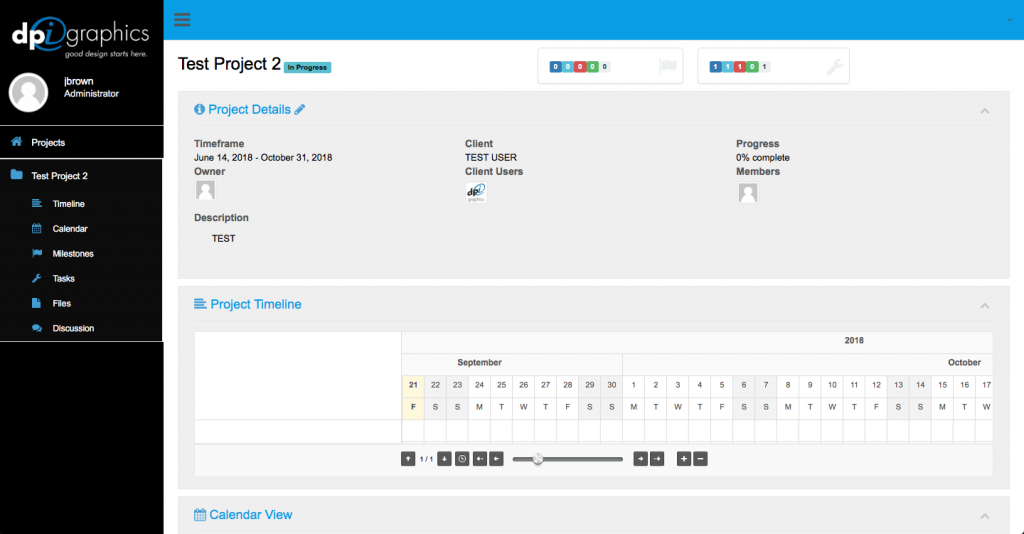Open the Files sidebar item
The image size is (1024, 534).
(61, 303)
